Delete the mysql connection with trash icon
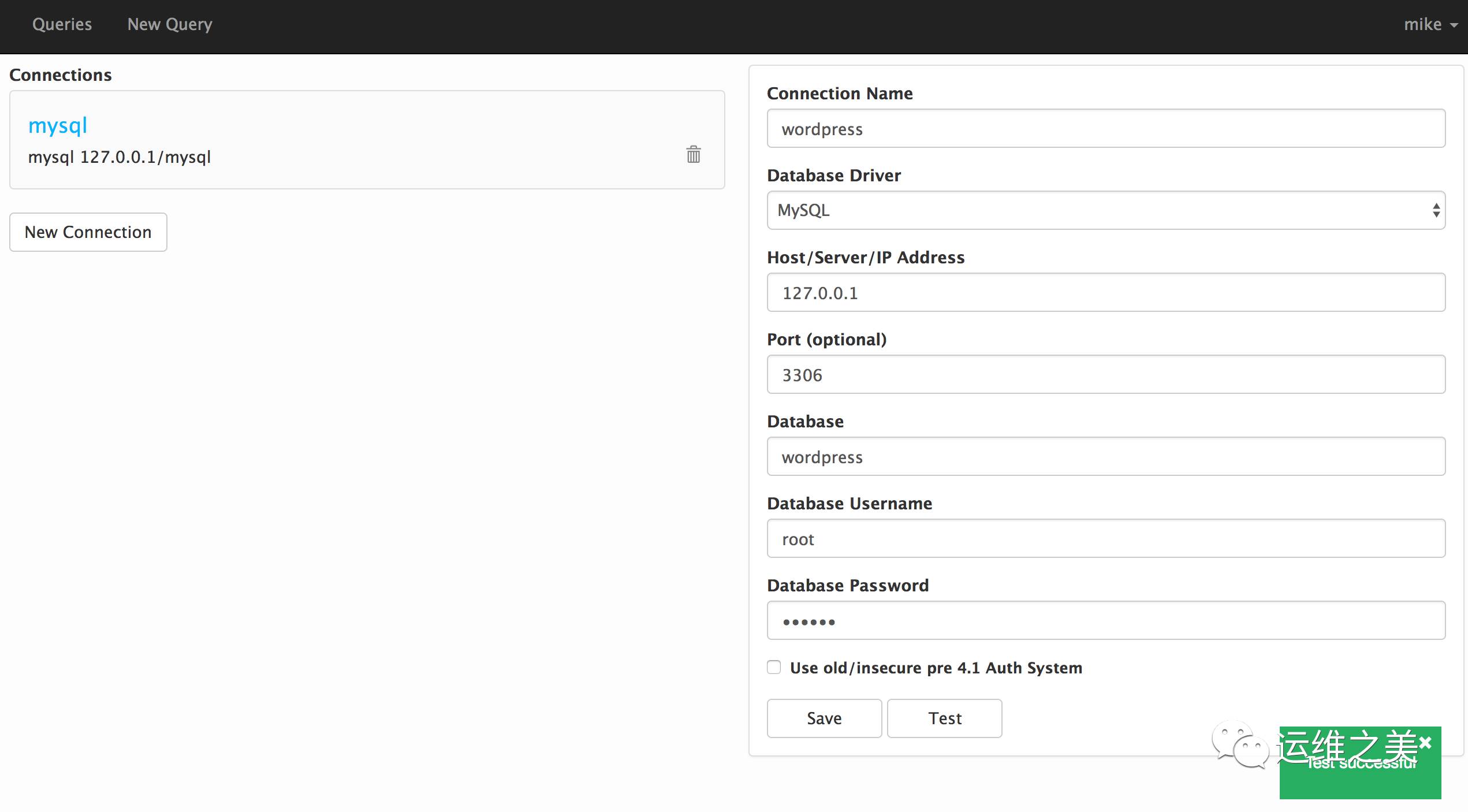 pyautogui.click(x=693, y=154)
